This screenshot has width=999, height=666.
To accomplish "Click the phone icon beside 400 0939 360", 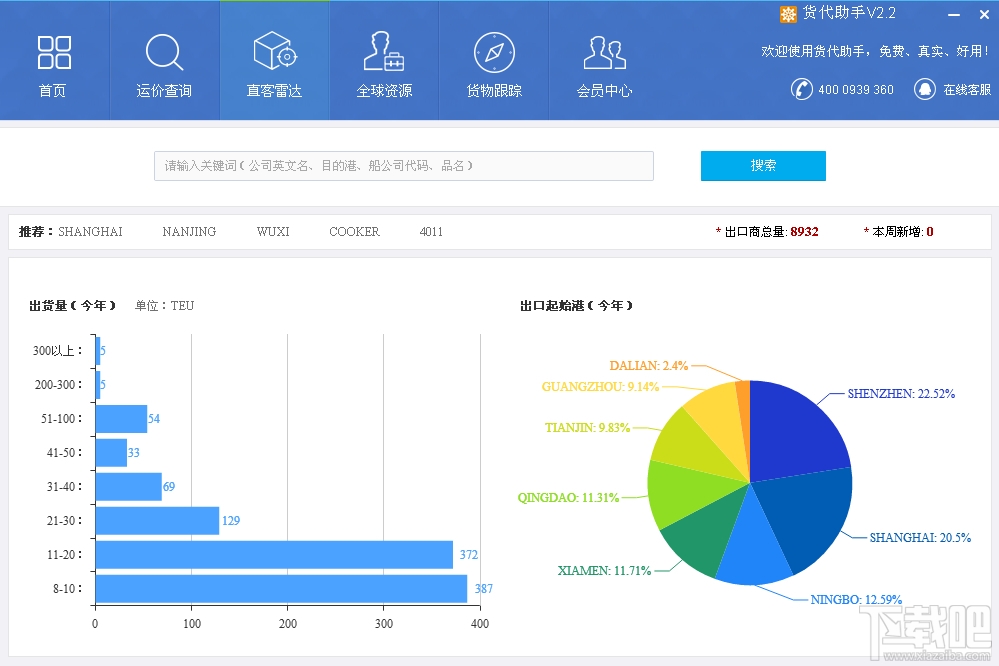I will tap(801, 89).
